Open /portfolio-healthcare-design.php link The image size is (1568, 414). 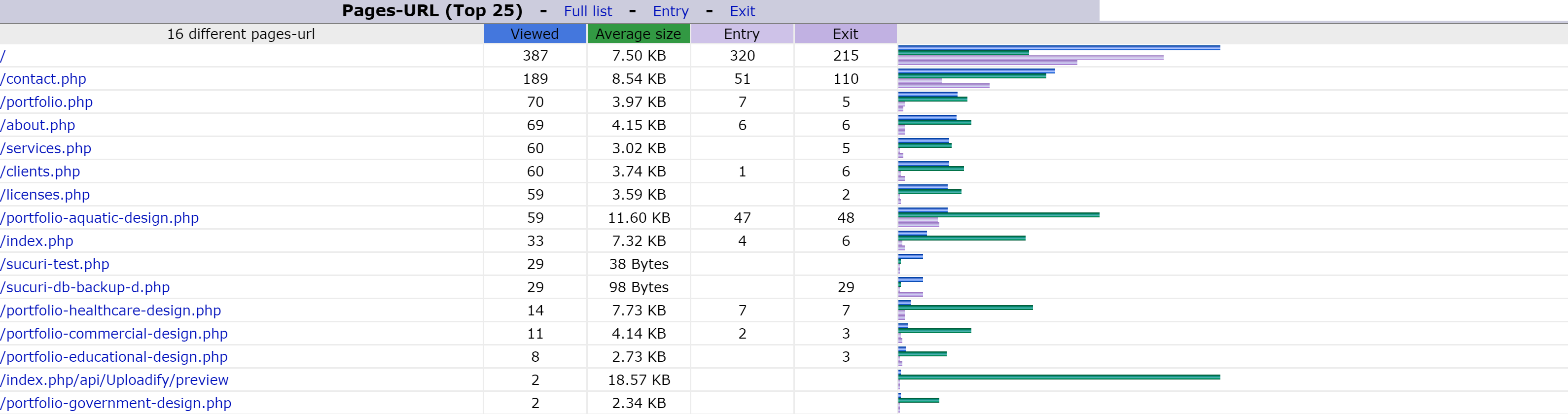111,310
